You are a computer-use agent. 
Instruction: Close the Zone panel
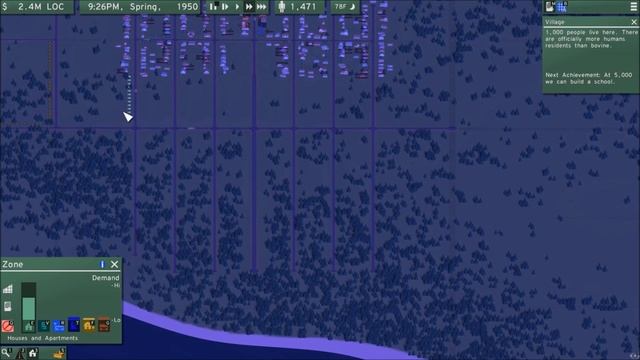[115, 264]
